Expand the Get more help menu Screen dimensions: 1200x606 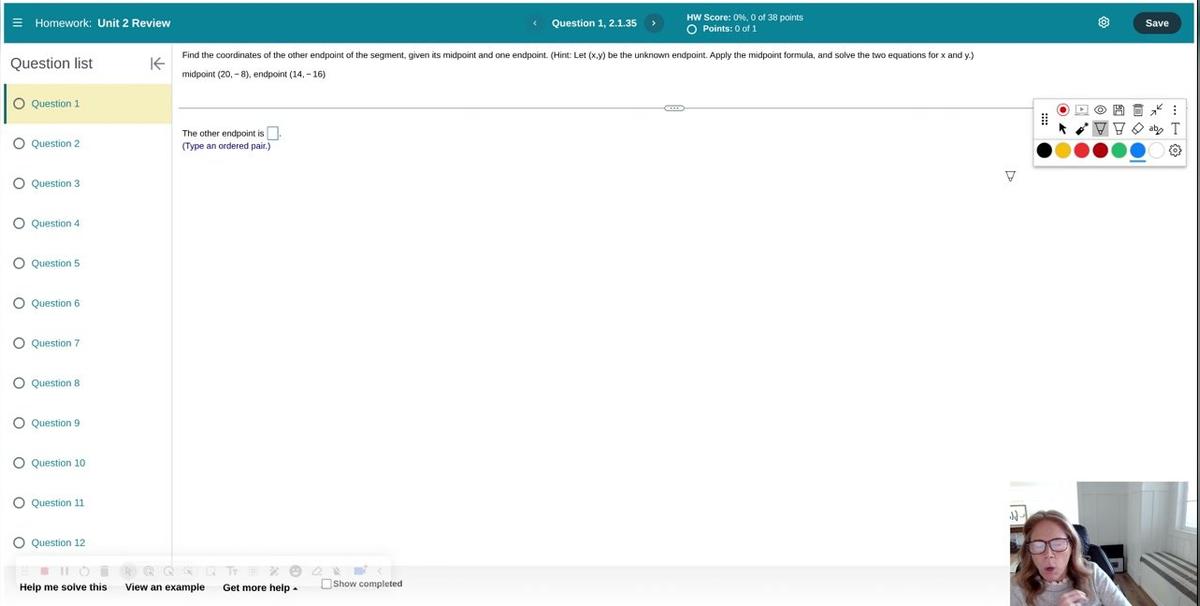point(260,588)
